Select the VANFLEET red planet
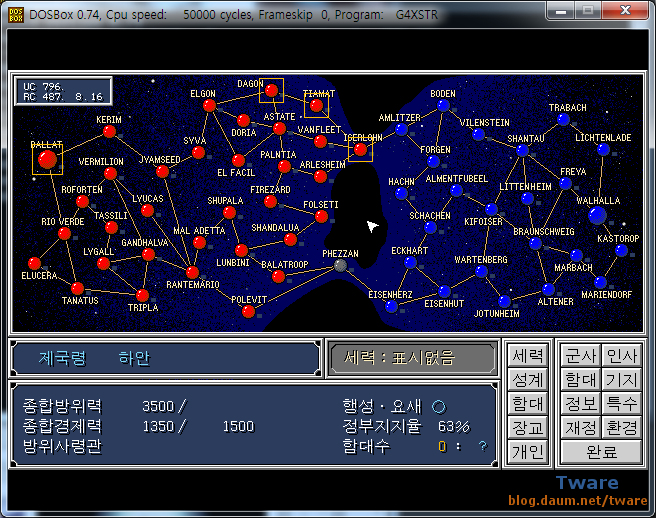The image size is (656, 518). pos(320,141)
